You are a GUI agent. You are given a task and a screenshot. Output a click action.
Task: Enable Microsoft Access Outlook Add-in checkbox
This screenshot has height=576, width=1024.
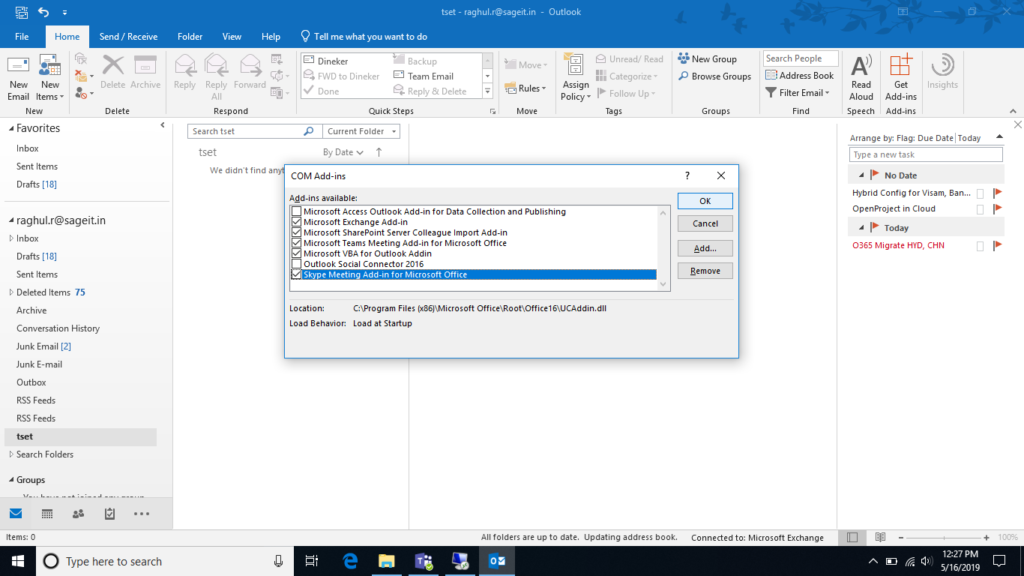[296, 212]
